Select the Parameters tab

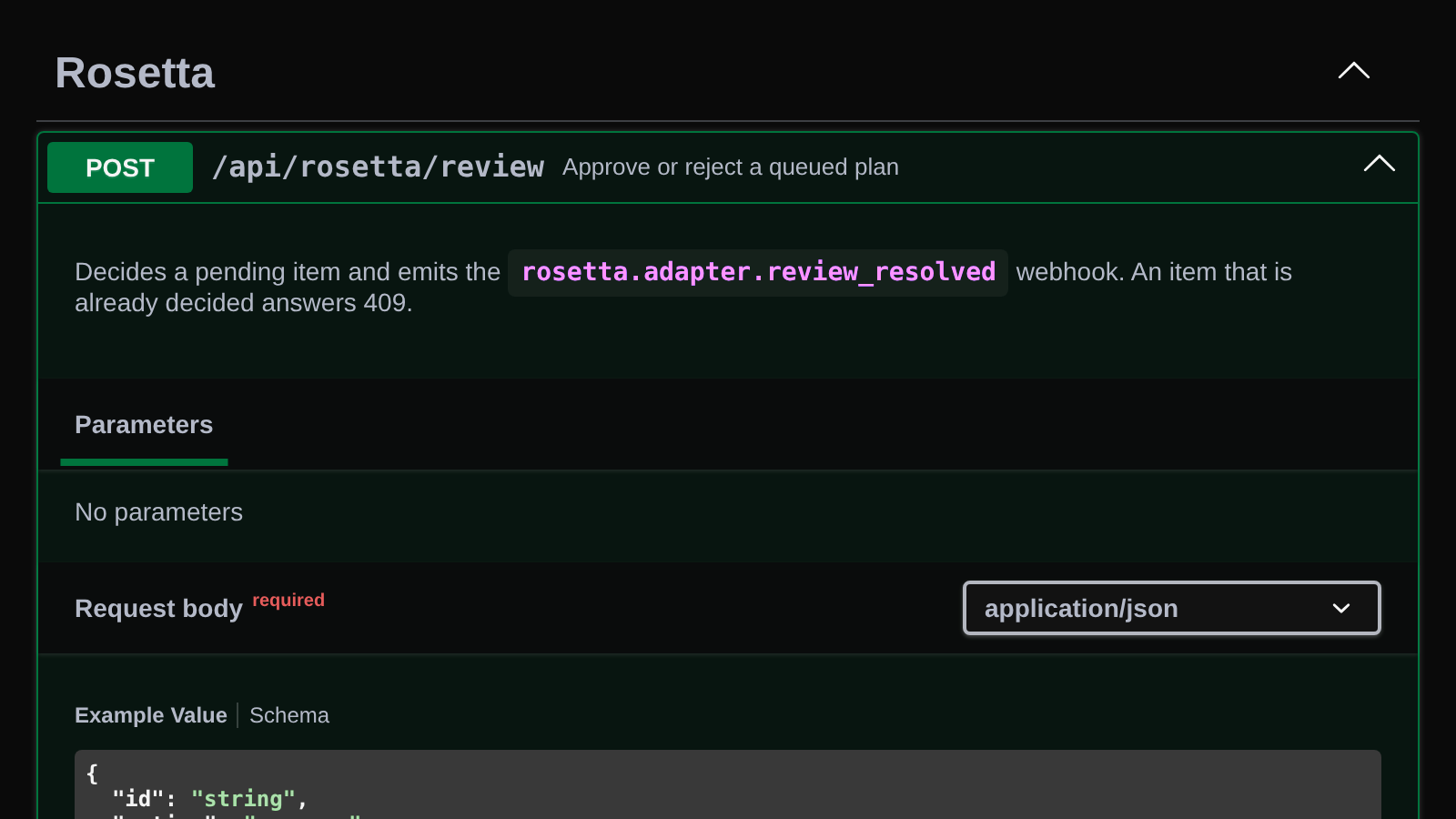(x=144, y=425)
